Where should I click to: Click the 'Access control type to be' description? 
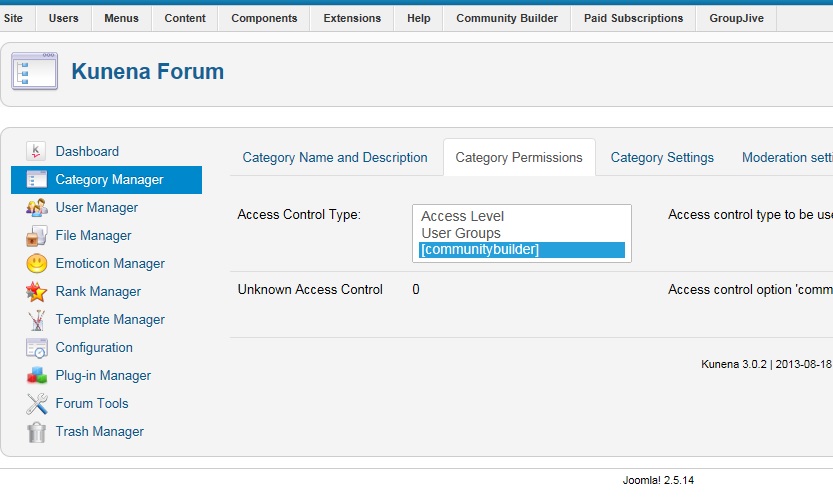coord(750,215)
